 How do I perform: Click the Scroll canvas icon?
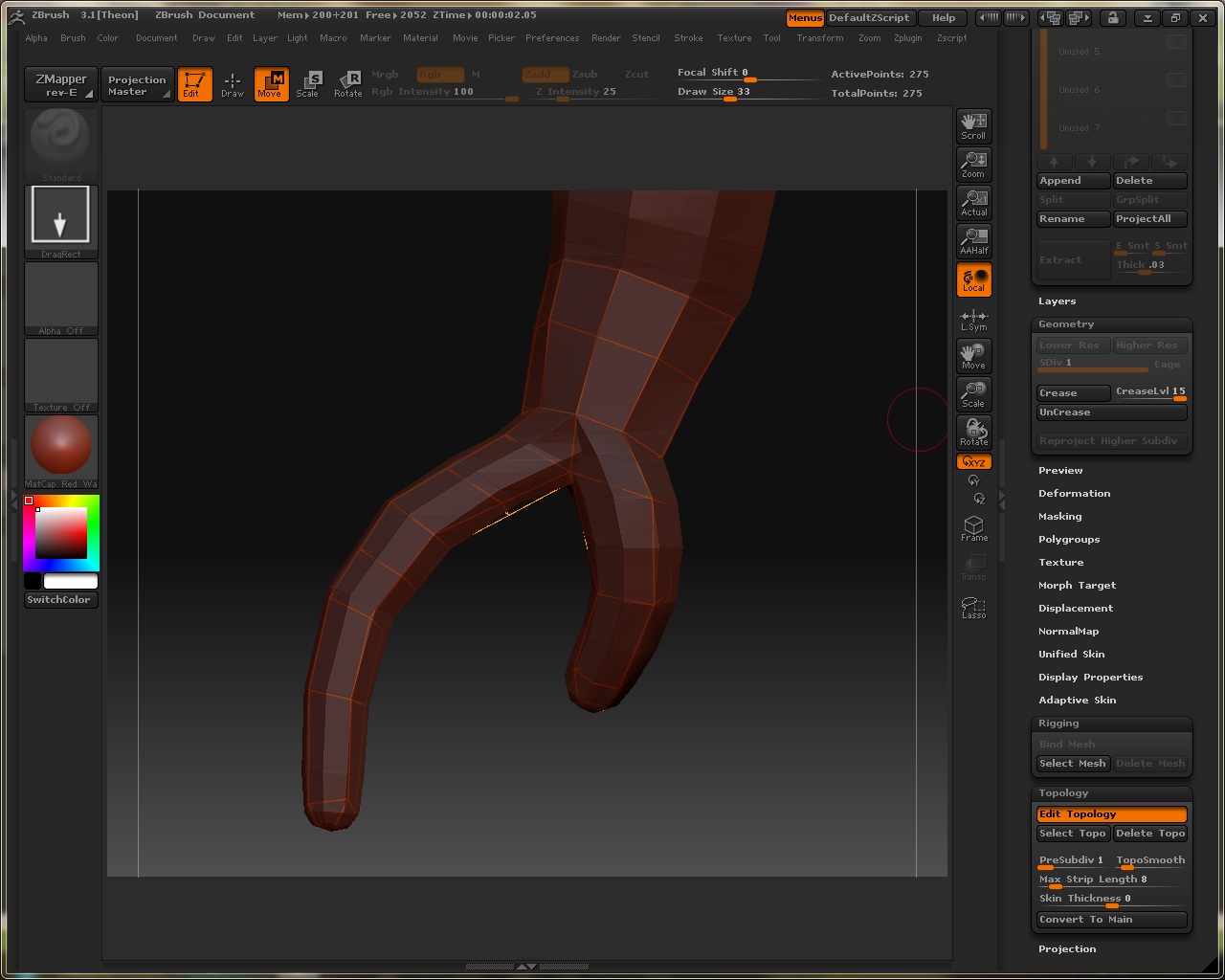[x=973, y=126]
